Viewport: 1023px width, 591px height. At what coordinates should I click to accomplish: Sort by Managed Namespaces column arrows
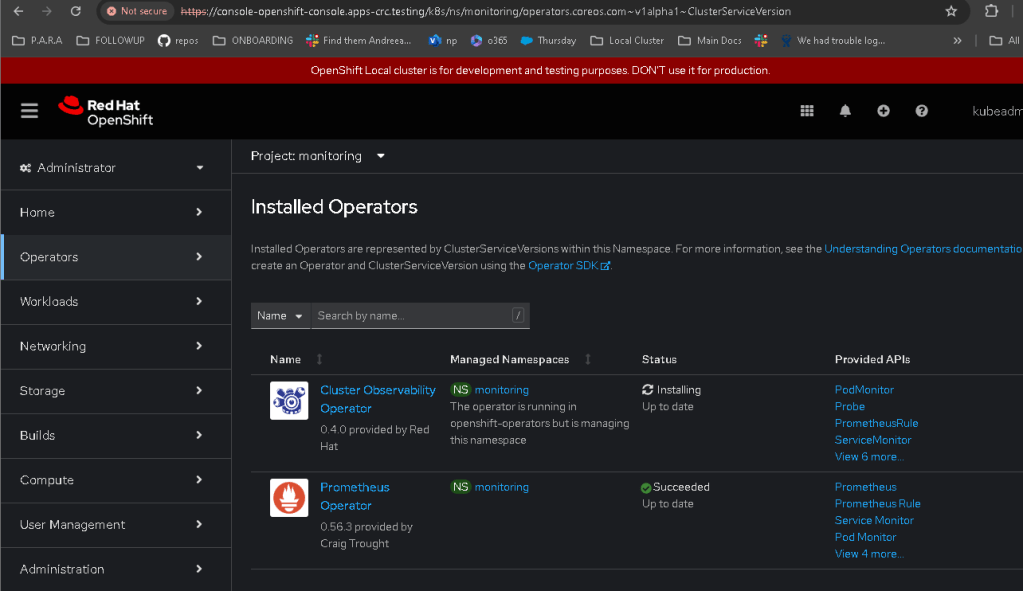click(x=588, y=359)
